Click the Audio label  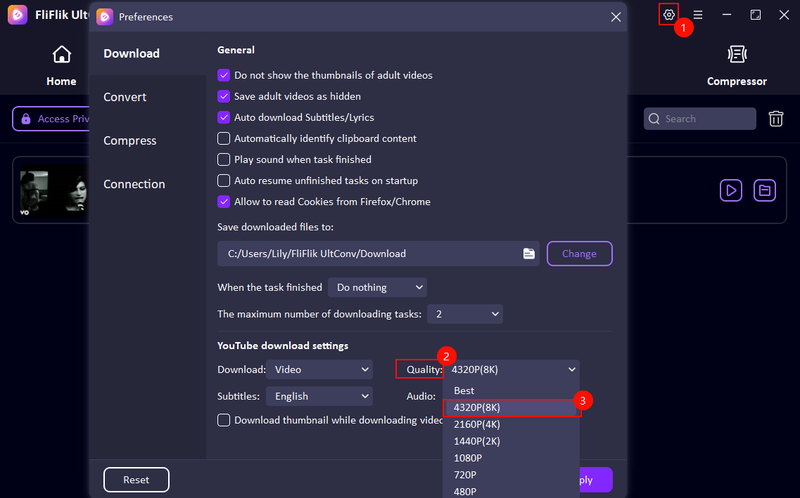(x=421, y=396)
